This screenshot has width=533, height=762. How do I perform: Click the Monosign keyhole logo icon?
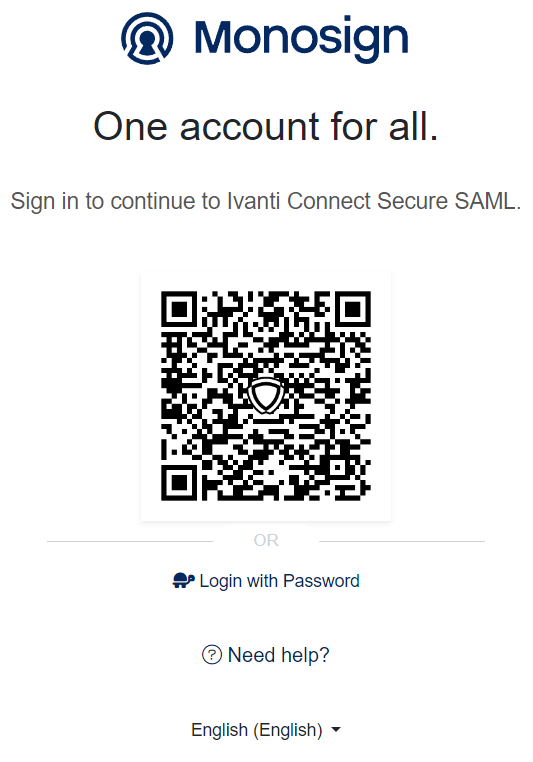(147, 38)
